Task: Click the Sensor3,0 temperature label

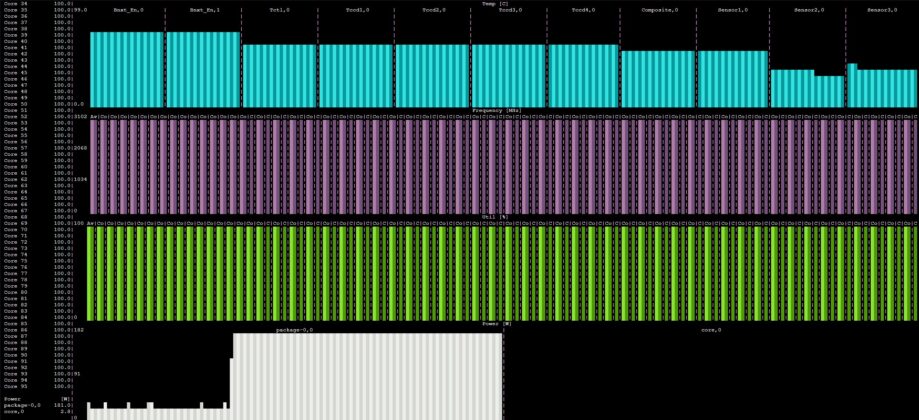Action: click(882, 10)
